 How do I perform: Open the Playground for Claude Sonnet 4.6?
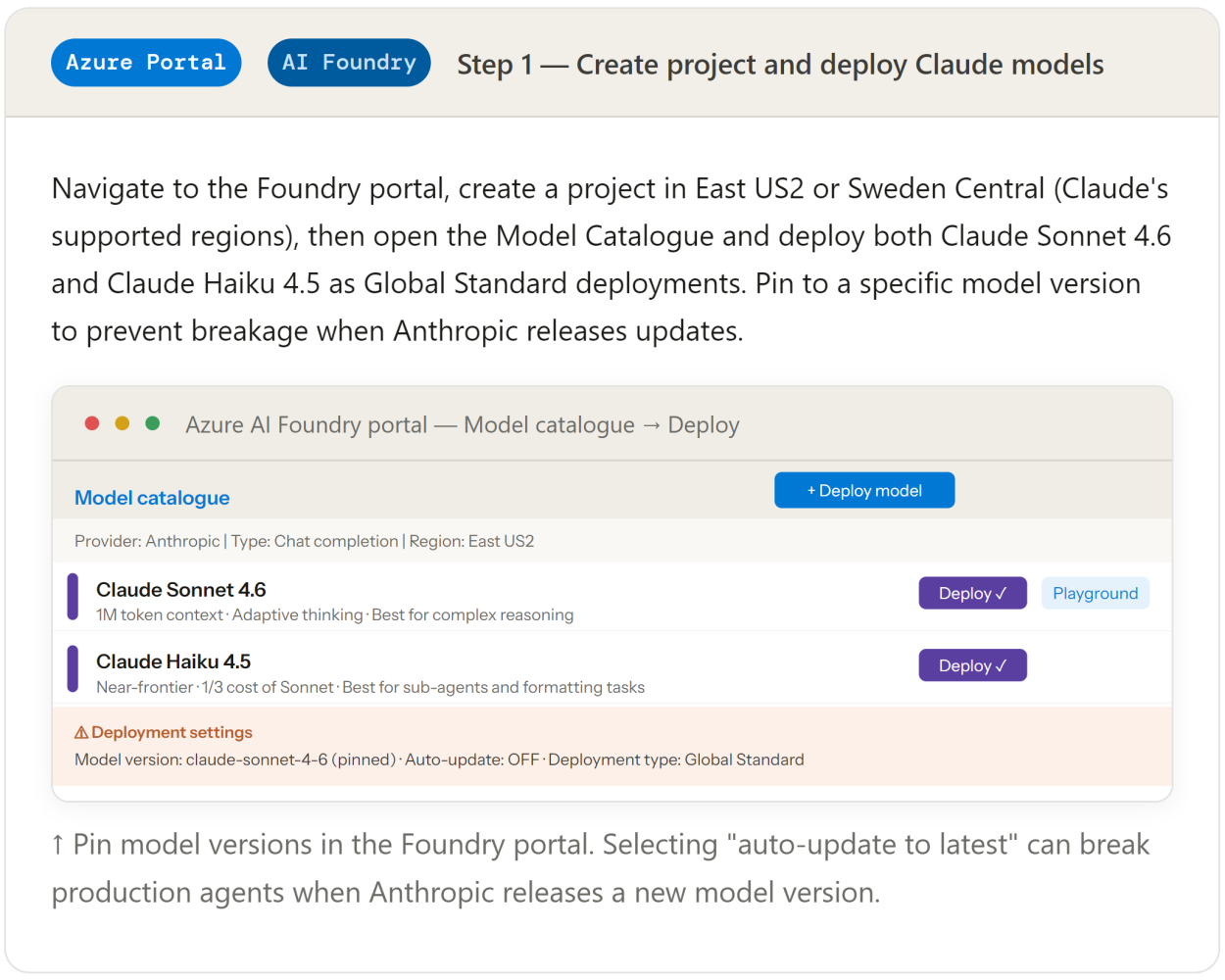click(1095, 593)
